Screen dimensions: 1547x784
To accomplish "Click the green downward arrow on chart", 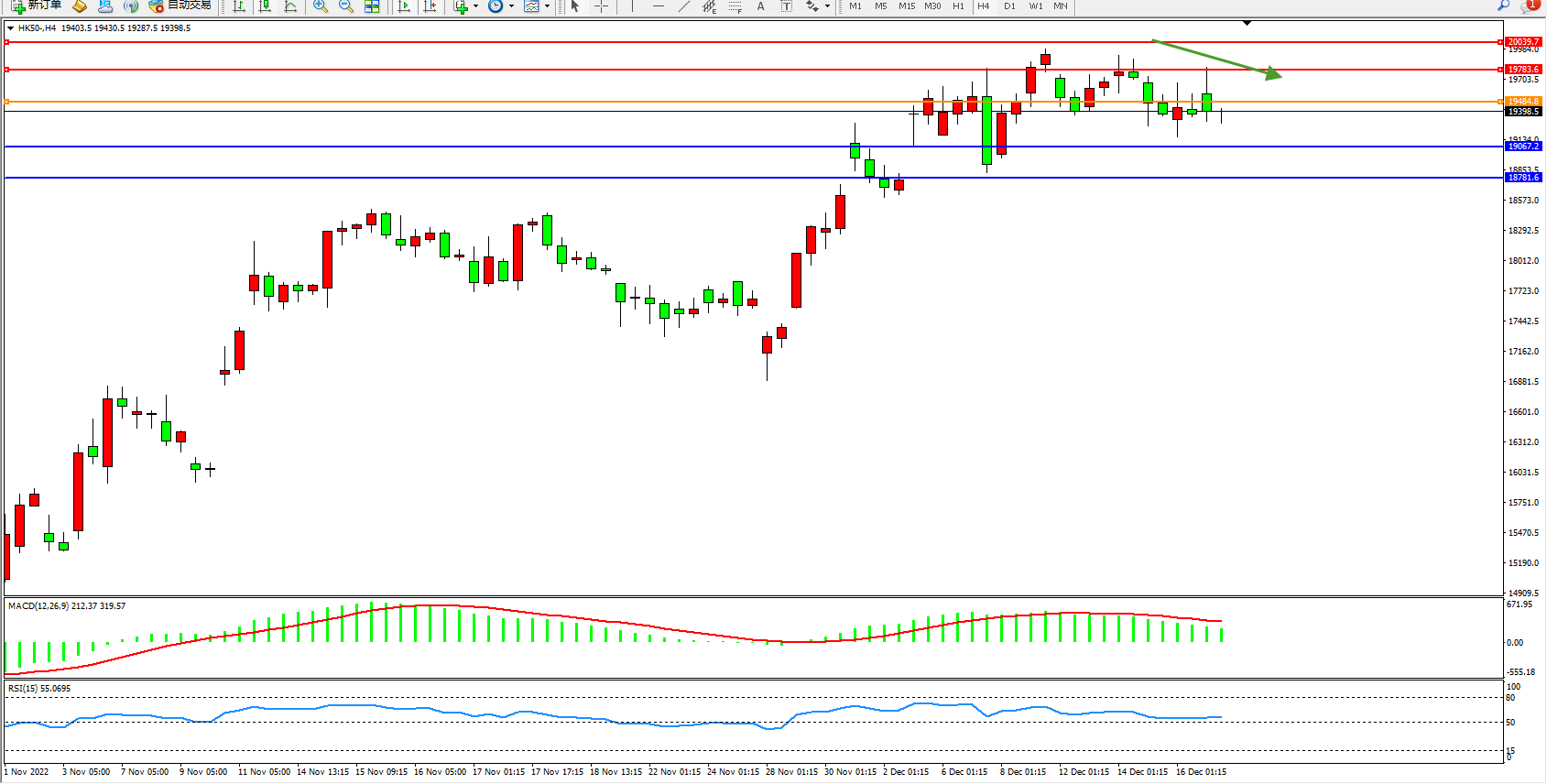I will [1216, 59].
